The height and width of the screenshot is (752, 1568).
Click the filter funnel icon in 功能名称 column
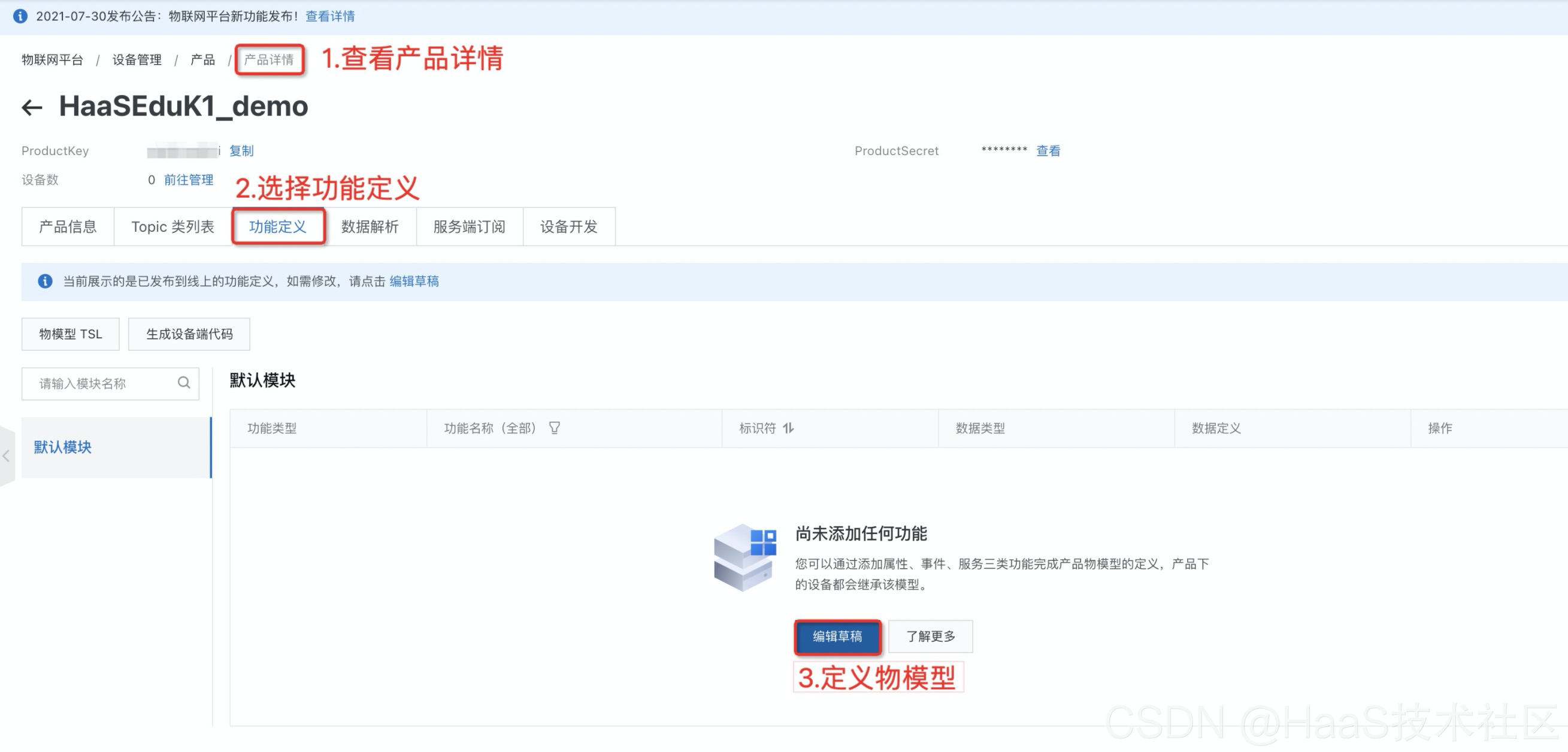pos(554,428)
